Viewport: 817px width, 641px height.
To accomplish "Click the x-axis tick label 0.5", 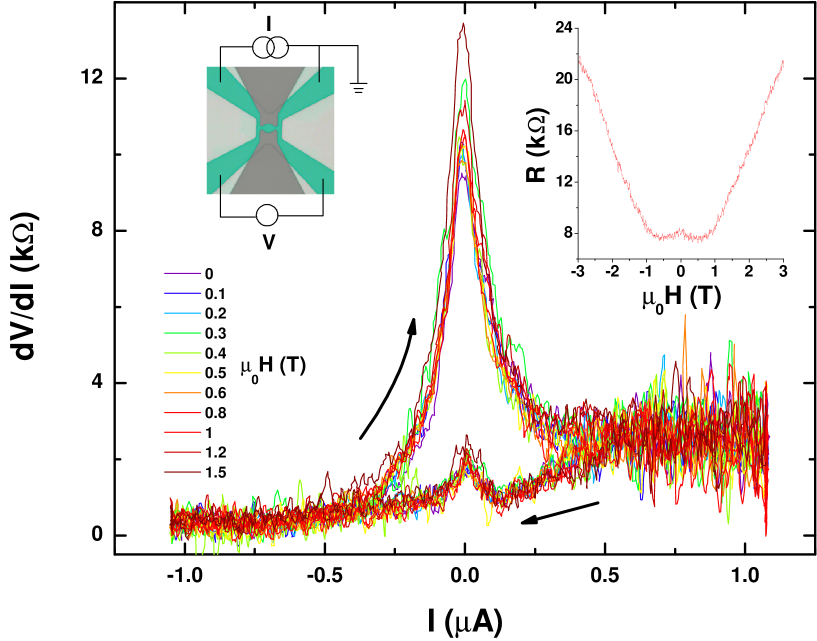I will 604,576.
